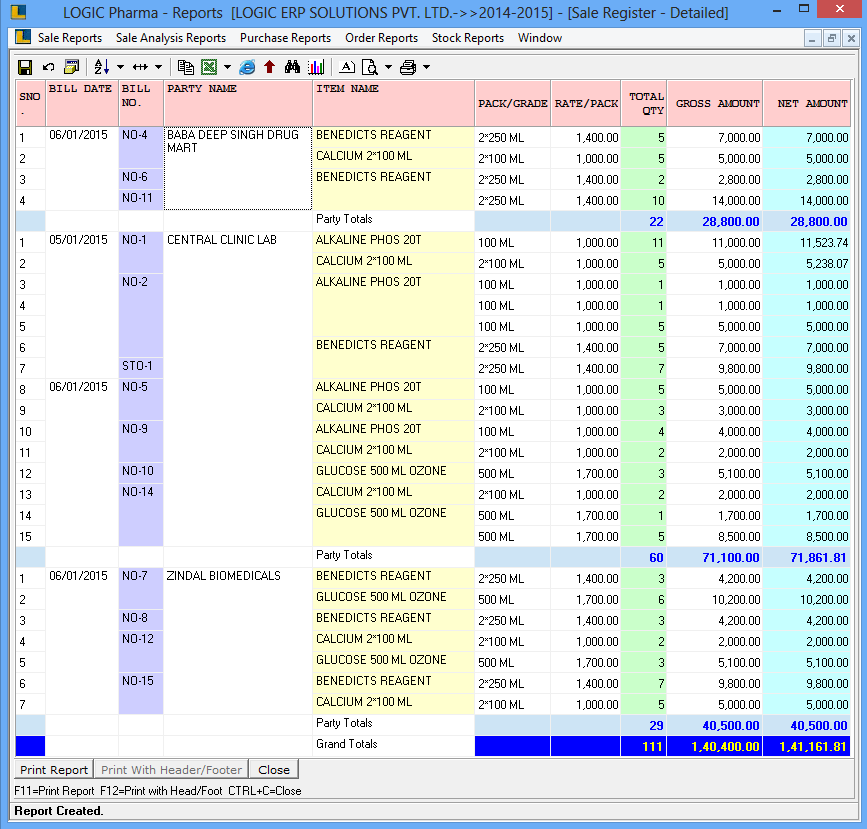Click the Save floppy disk icon
The height and width of the screenshot is (829, 867).
tap(25, 67)
